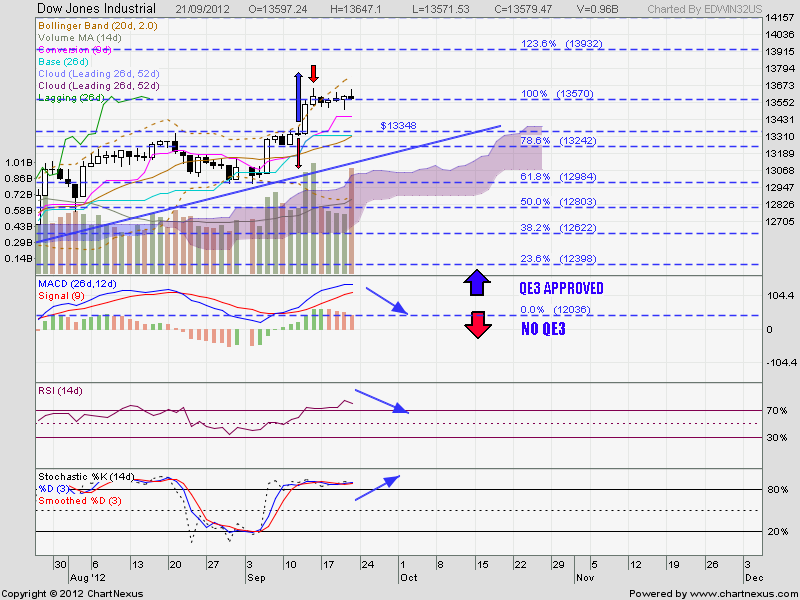Click the 'Dec' month label
The height and width of the screenshot is (600, 800).
pos(754,577)
